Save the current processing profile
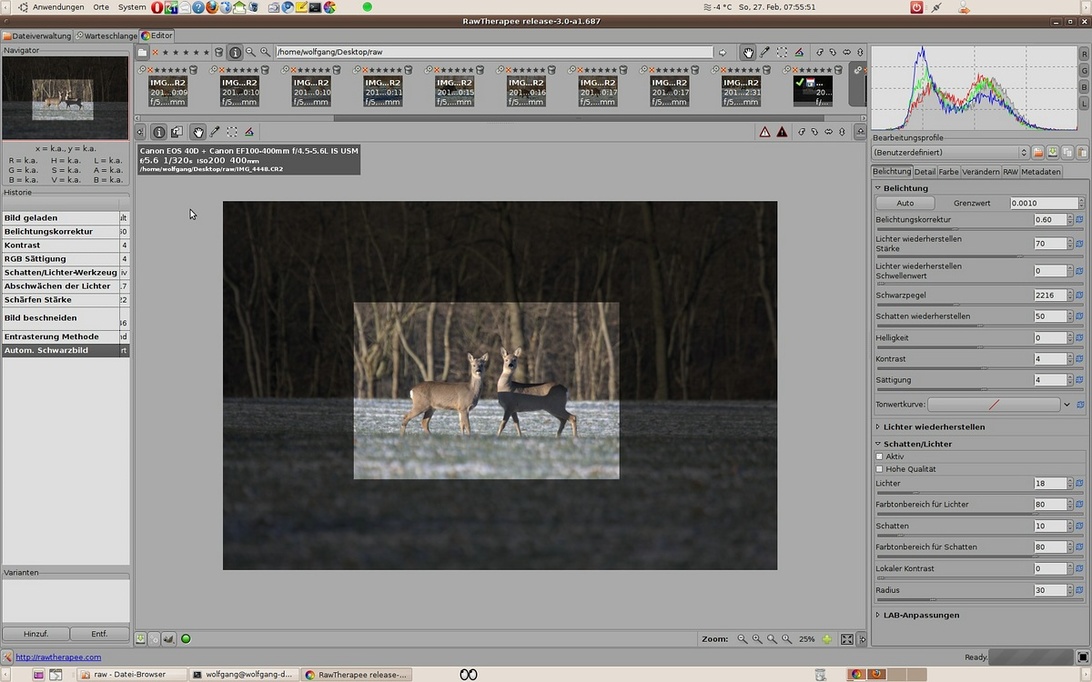1092x682 pixels. click(x=1053, y=152)
